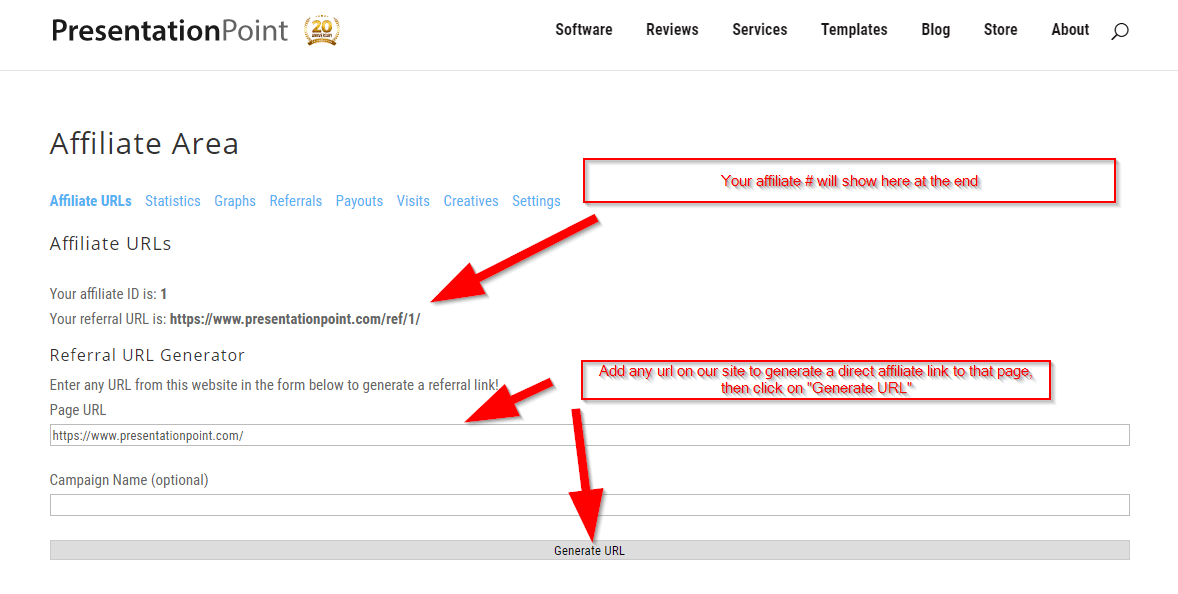Image resolution: width=1178 pixels, height=594 pixels.
Task: Select the Affiliate URLs tab
Action: 91,201
